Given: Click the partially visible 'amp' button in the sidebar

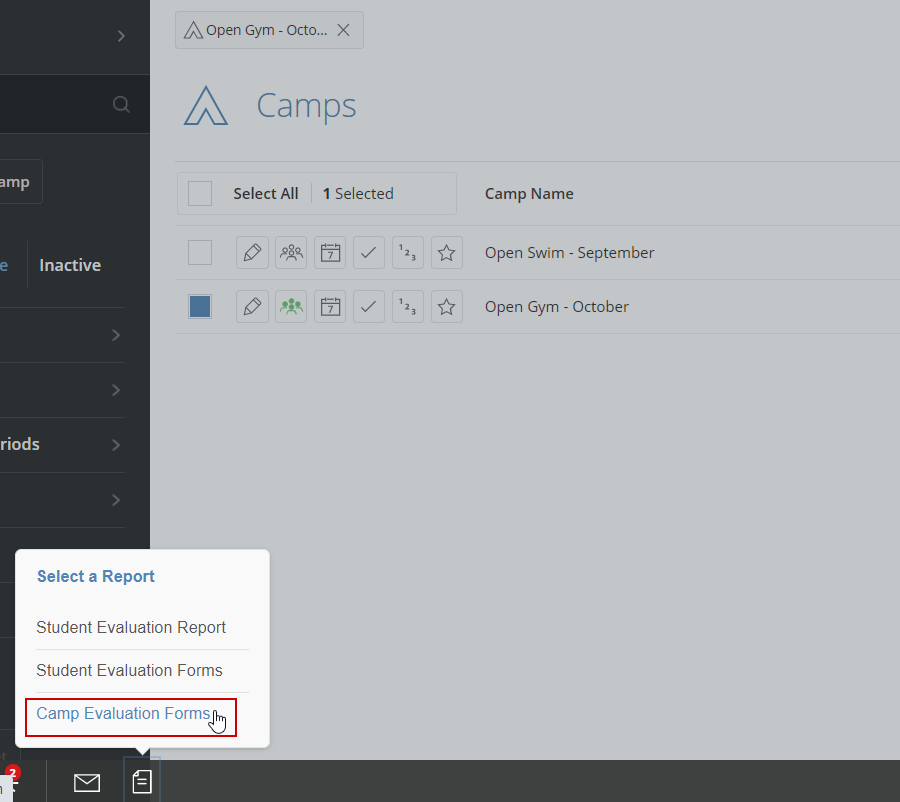Looking at the screenshot, I should point(20,181).
